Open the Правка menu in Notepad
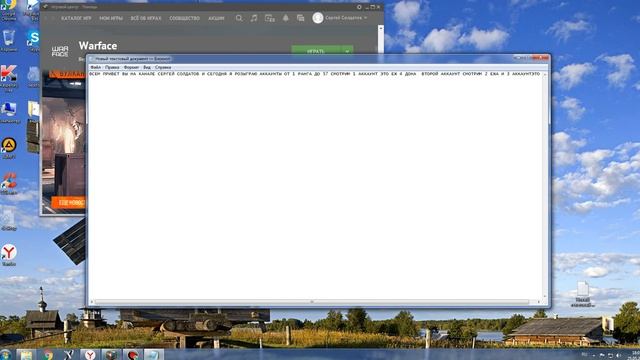 point(112,67)
